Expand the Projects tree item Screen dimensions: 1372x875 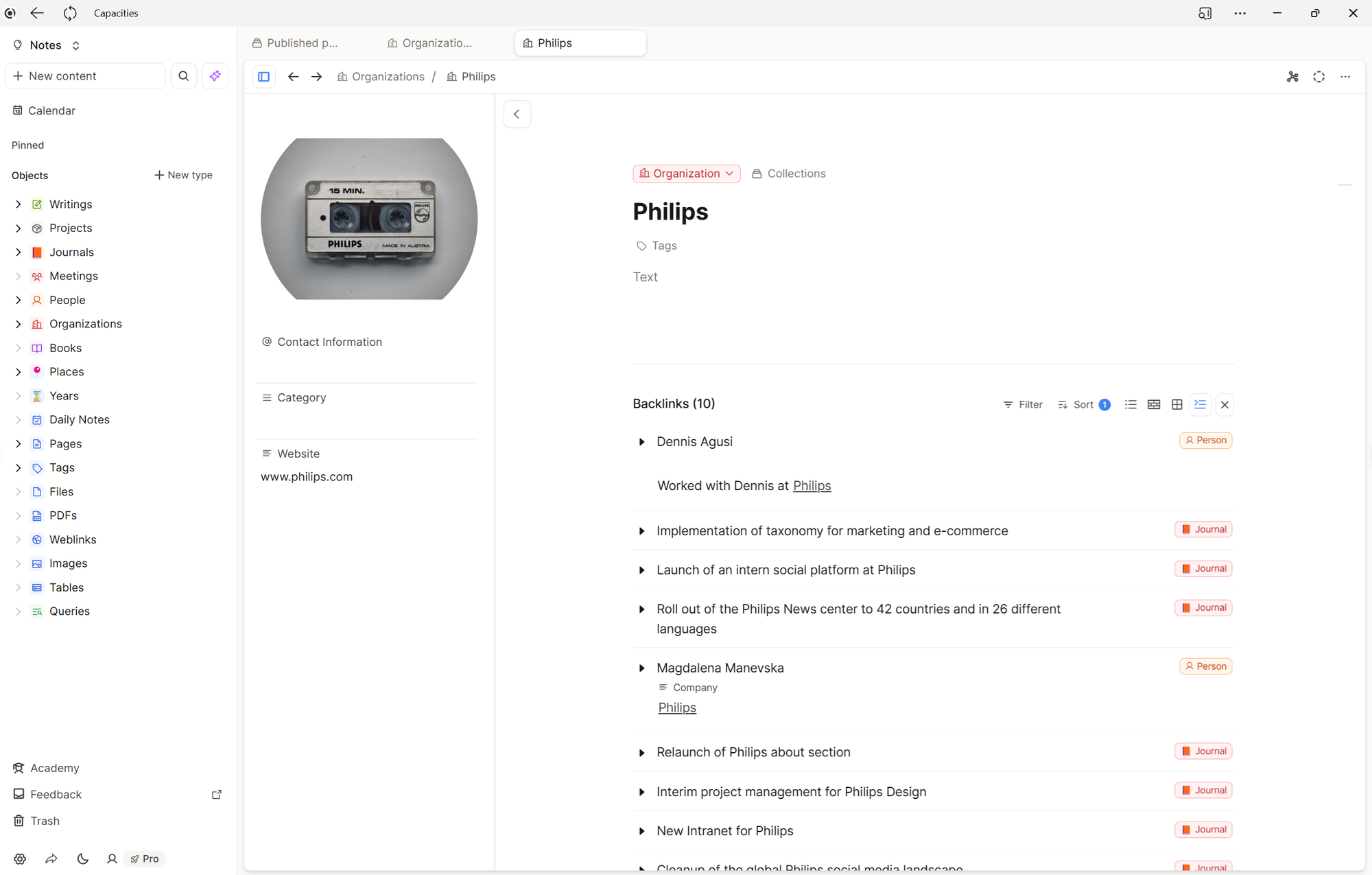[x=19, y=229]
